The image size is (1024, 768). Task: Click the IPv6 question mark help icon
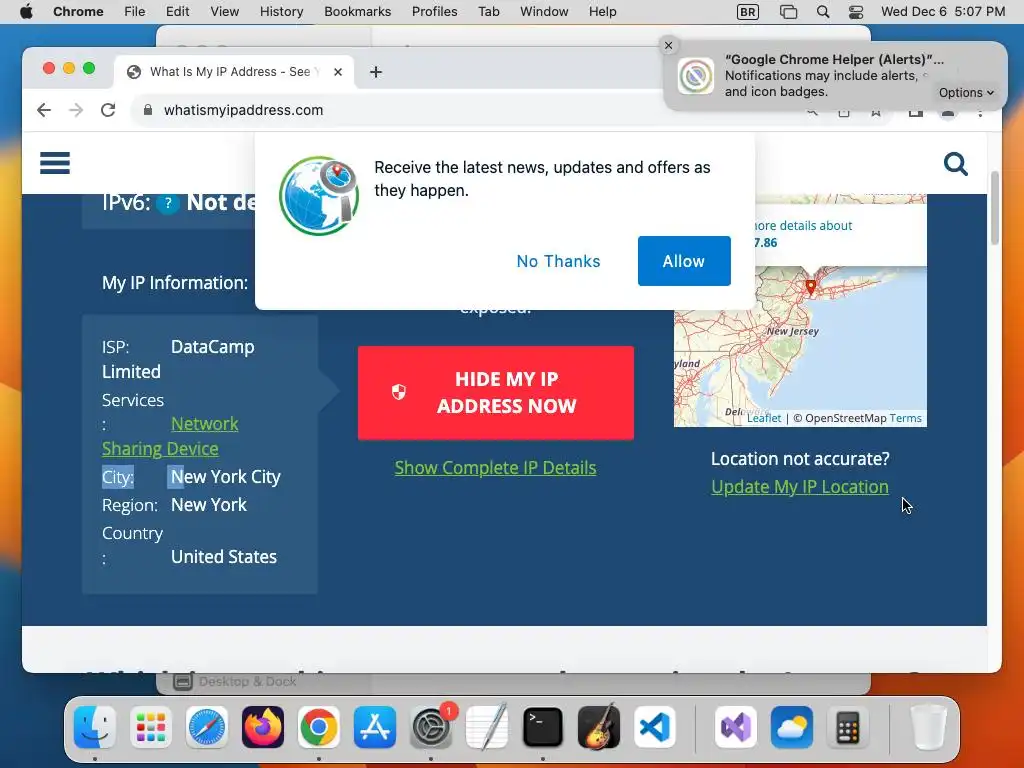(168, 204)
